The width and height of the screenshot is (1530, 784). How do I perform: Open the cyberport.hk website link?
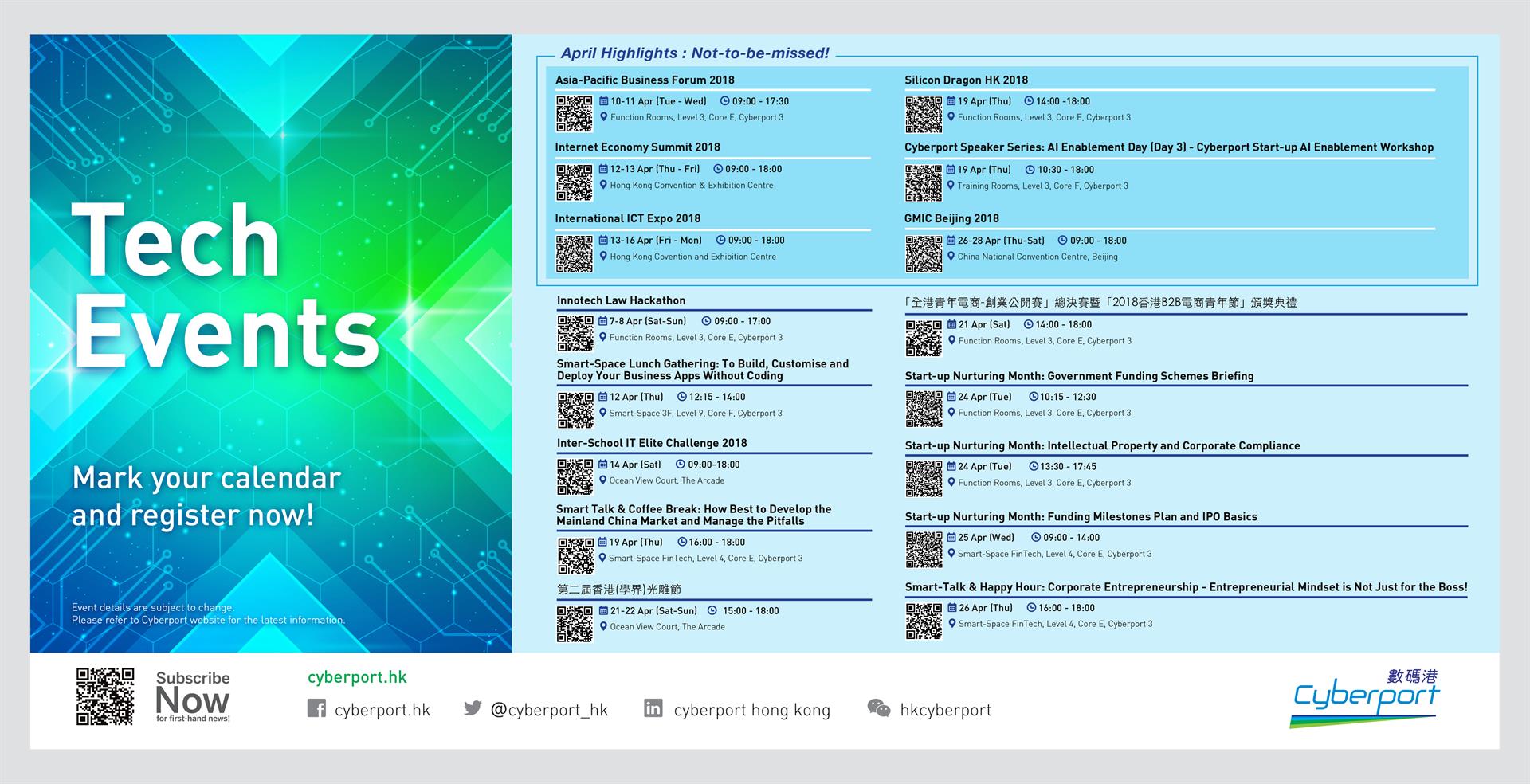click(x=357, y=677)
